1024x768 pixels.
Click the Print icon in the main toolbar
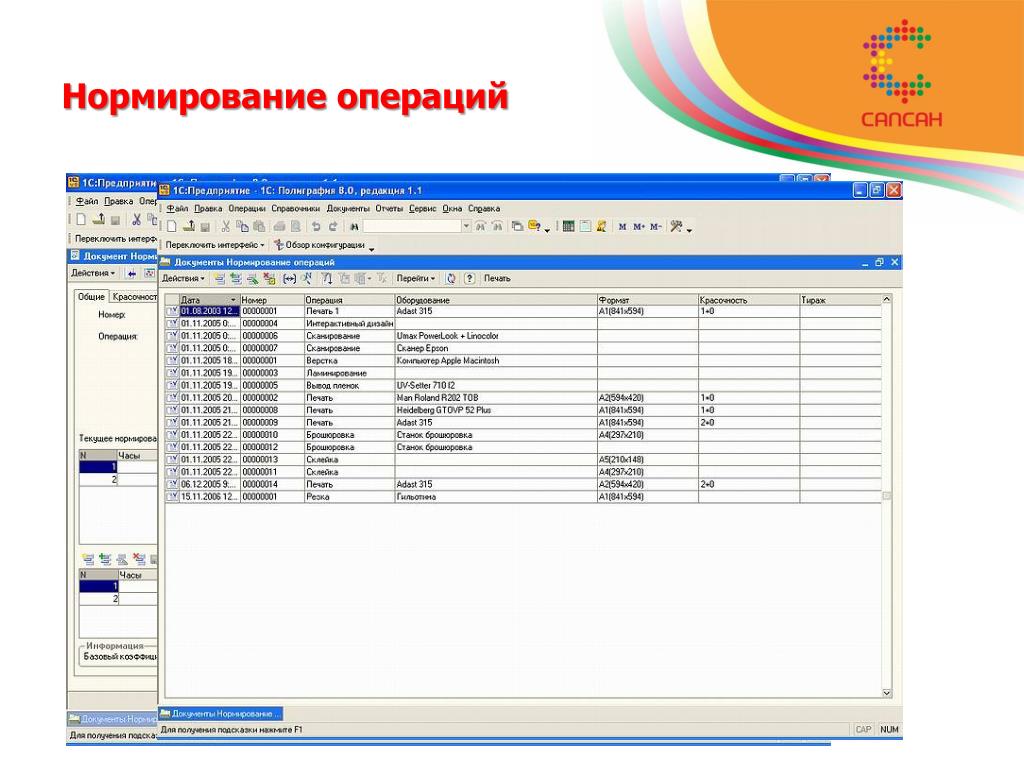[280, 227]
